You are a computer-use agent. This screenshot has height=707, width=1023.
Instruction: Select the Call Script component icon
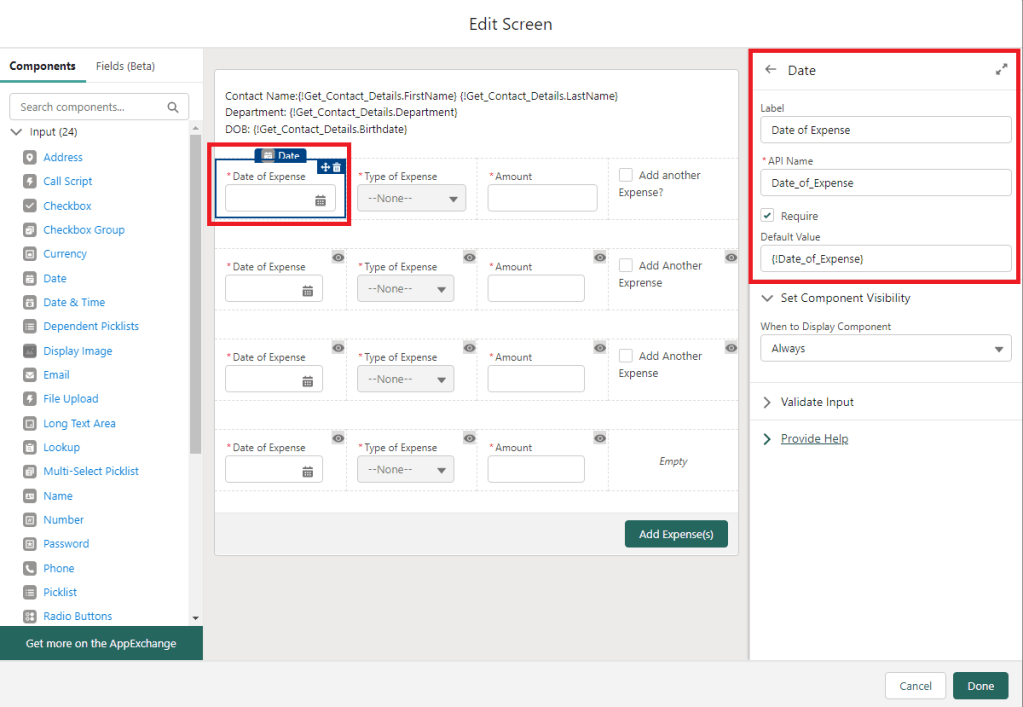pos(29,182)
